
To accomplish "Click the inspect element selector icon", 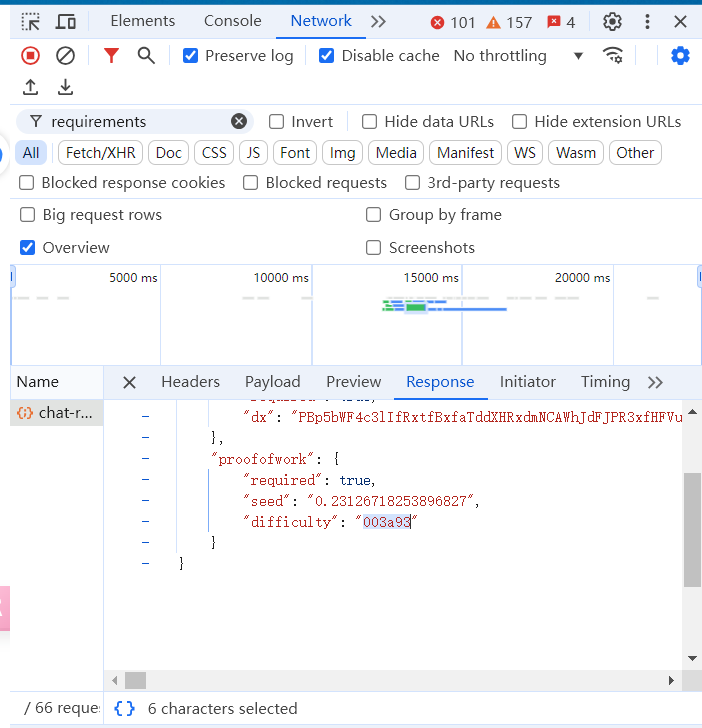I will [x=31, y=21].
